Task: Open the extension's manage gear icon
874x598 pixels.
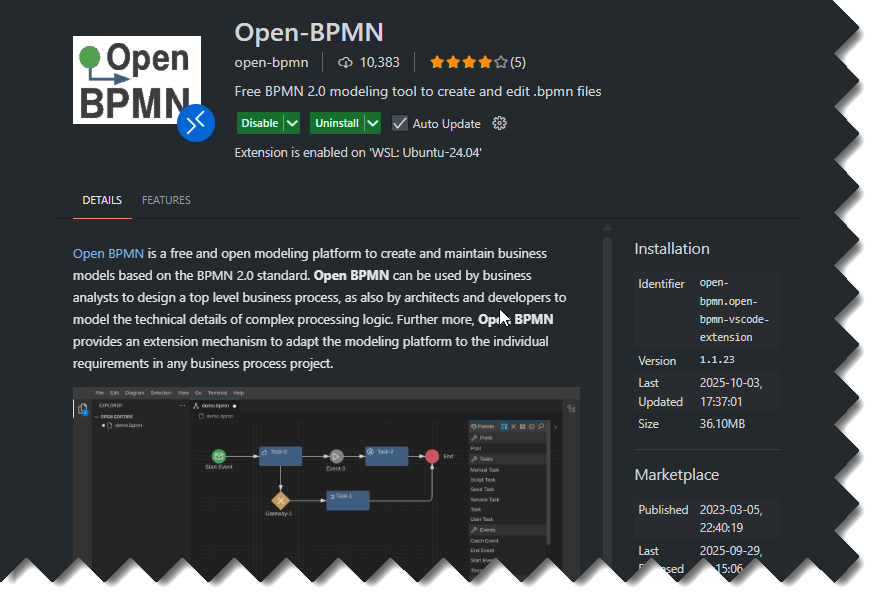Action: [x=500, y=123]
